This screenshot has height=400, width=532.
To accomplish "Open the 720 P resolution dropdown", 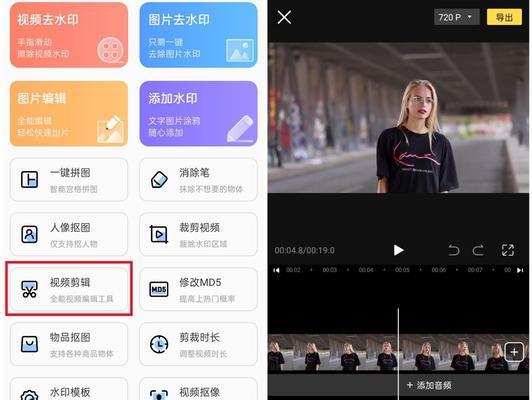I will (x=456, y=17).
